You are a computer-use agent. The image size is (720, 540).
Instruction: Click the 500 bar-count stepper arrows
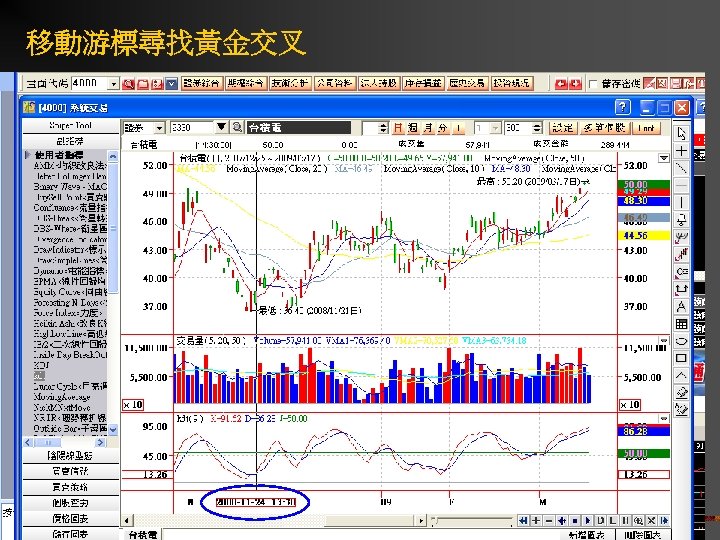pos(537,127)
